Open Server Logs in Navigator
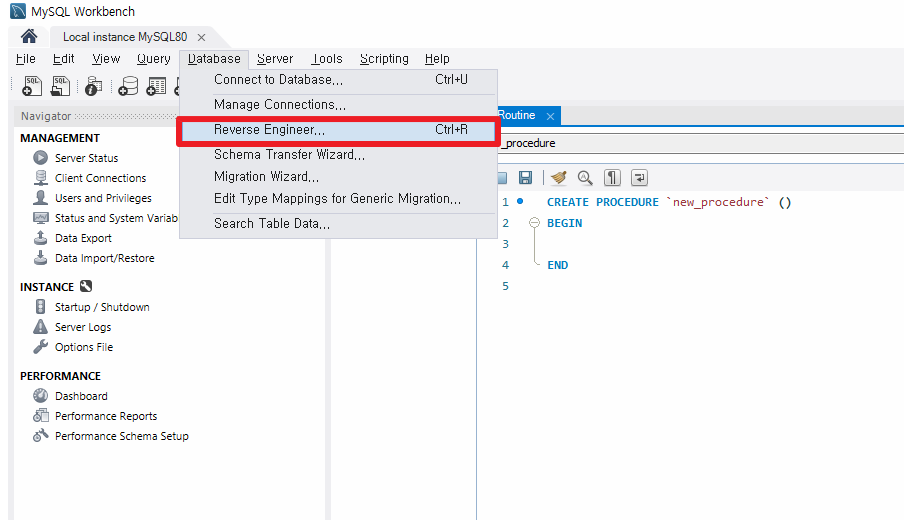Screen dimensions: 904x520 click(83, 327)
